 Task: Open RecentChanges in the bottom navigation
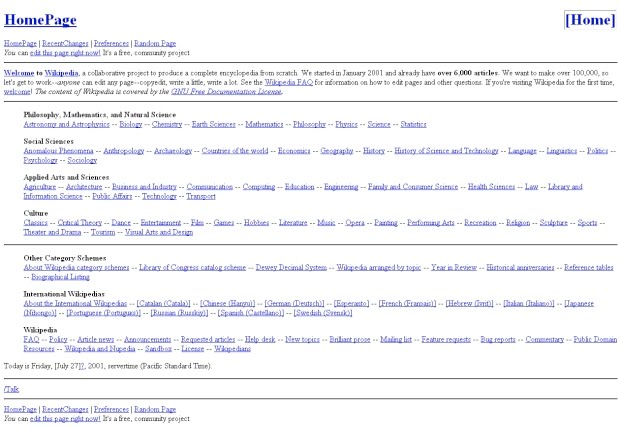point(65,409)
